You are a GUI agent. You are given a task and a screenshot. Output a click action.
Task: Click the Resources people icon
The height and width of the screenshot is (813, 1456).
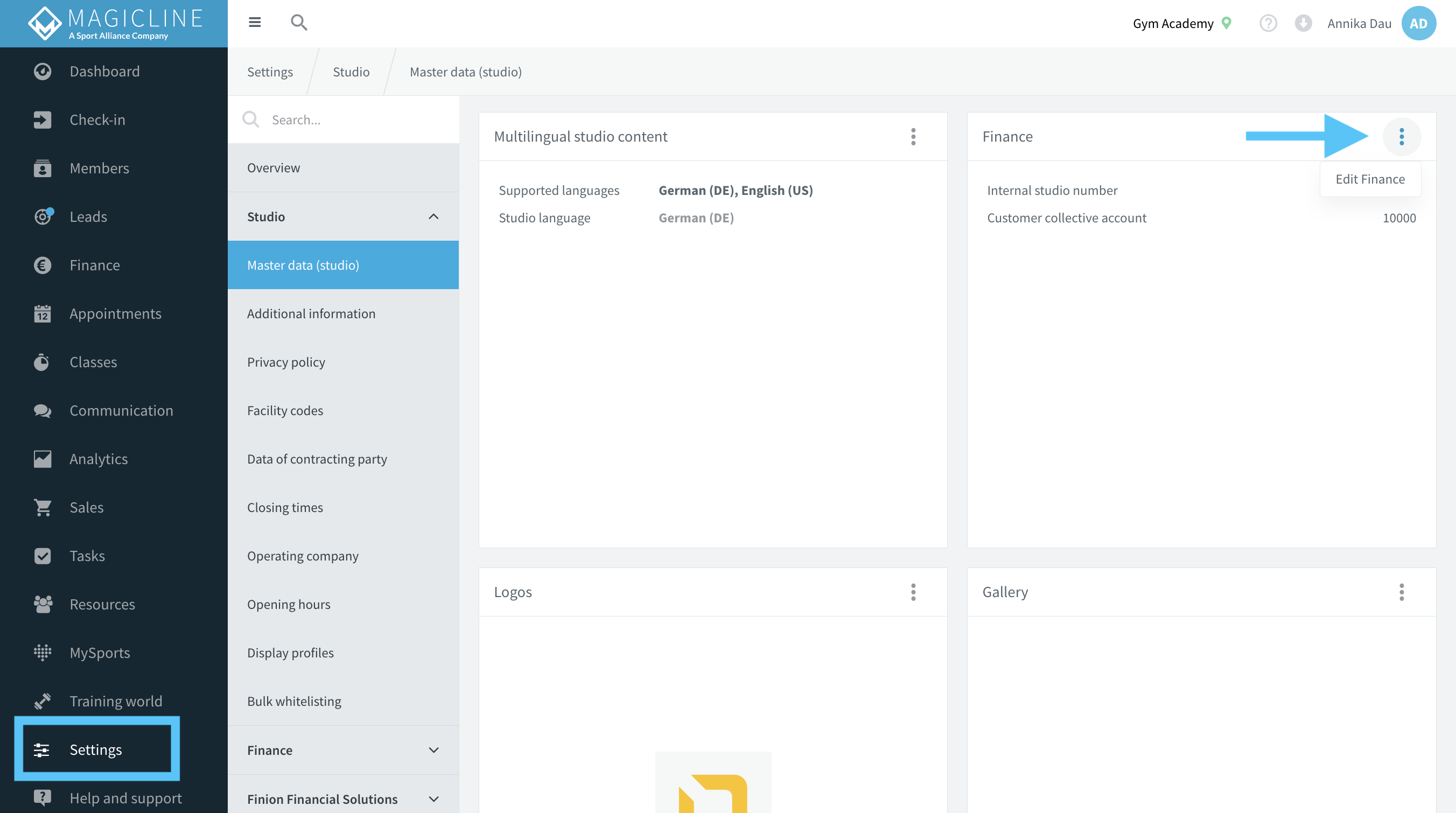click(x=43, y=605)
